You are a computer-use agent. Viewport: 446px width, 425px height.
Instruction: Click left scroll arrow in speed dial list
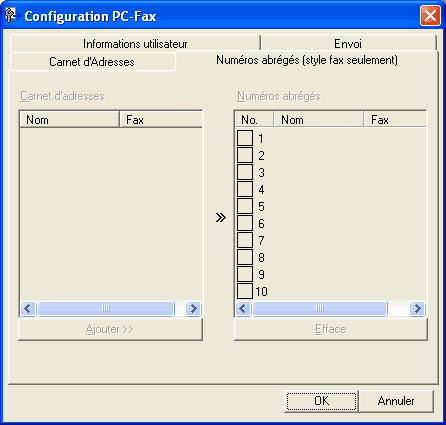tap(243, 308)
